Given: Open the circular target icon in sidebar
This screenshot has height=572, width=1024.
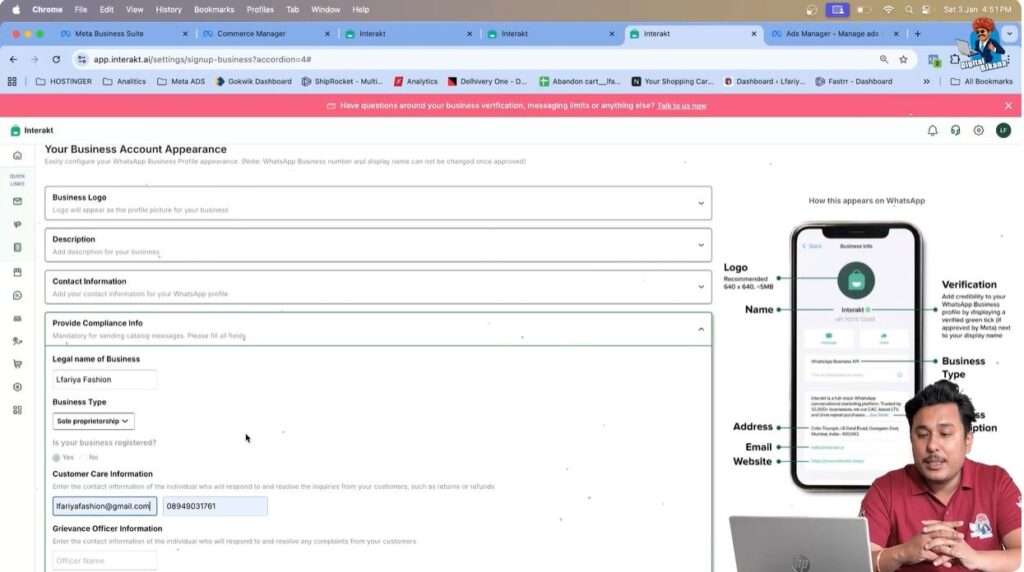Looking at the screenshot, I should pos(18,387).
